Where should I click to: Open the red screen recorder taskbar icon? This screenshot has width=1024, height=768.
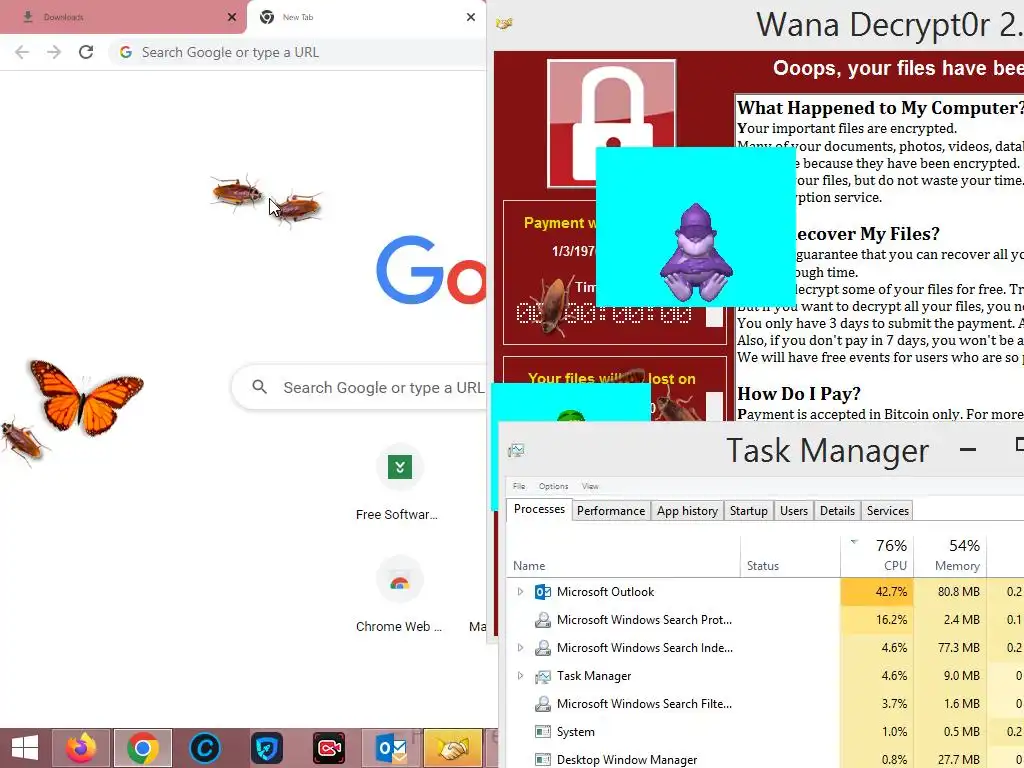[328, 748]
